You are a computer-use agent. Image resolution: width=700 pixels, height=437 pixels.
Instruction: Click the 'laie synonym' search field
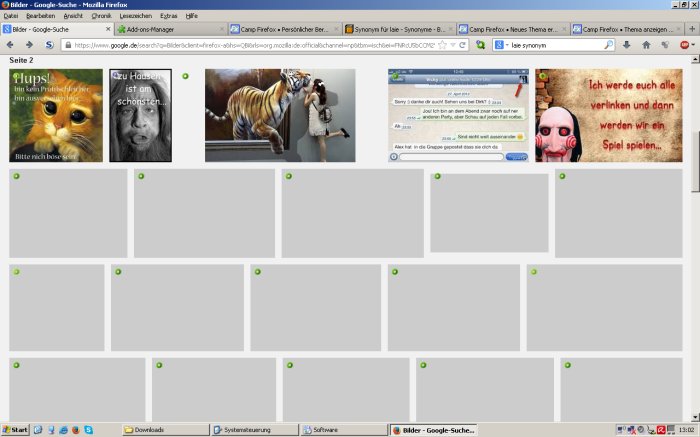tap(555, 45)
